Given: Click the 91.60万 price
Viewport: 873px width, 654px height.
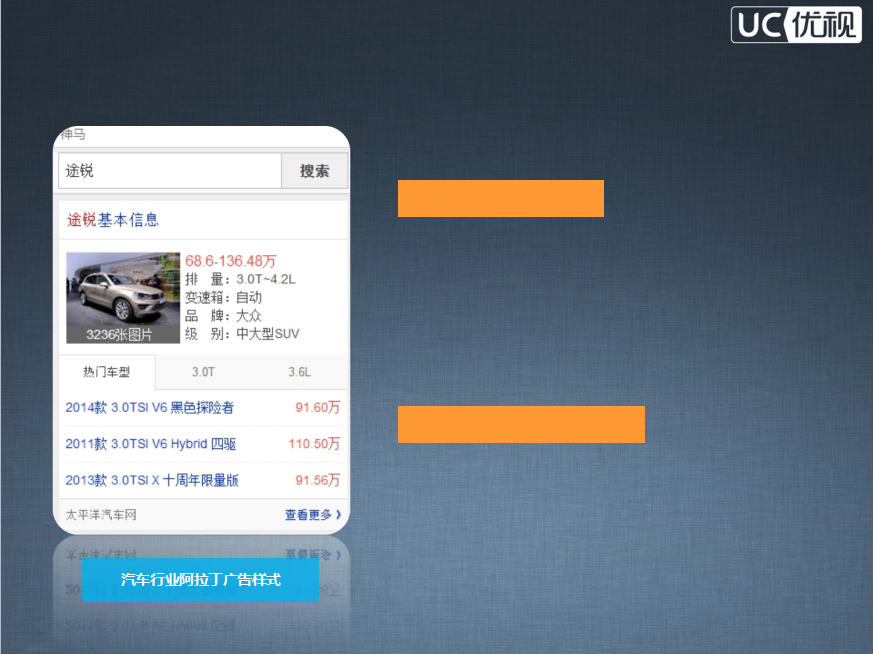Looking at the screenshot, I should 317,407.
